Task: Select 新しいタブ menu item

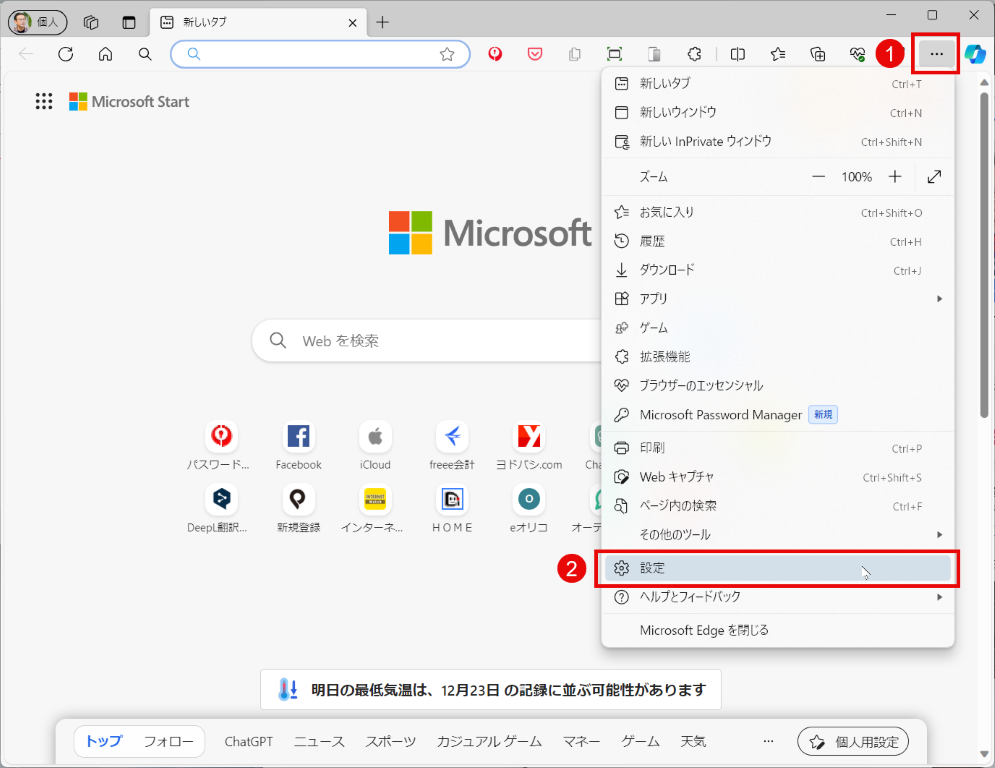Action: [777, 83]
